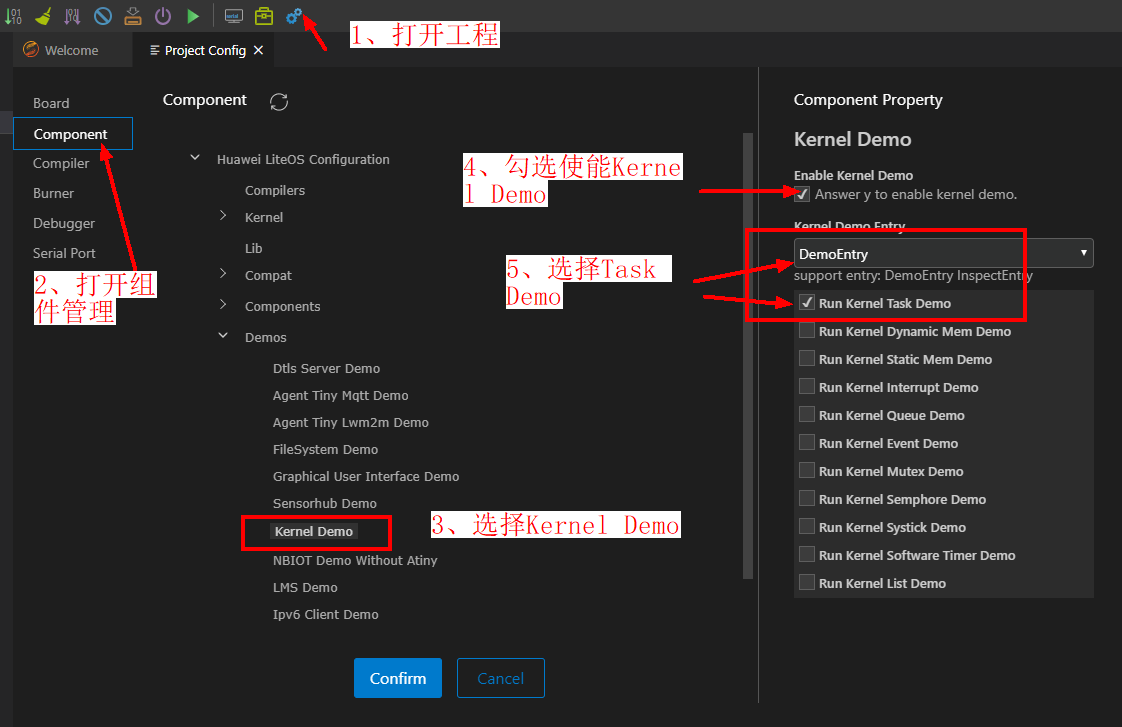Uncheck Run Kernel Task Demo
The width and height of the screenshot is (1122, 727).
(x=806, y=303)
